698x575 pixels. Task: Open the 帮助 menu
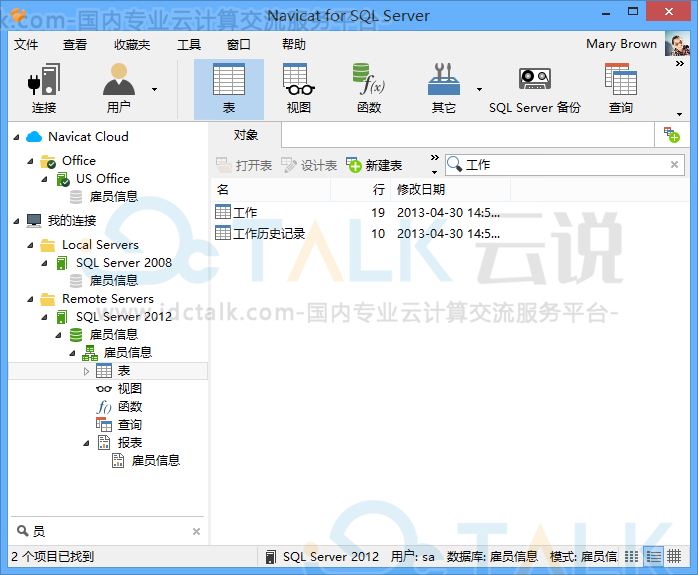294,45
